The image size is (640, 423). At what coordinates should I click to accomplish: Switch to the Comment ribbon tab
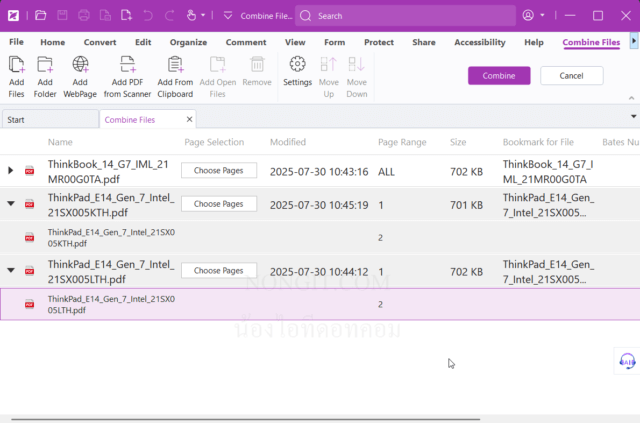click(x=246, y=42)
